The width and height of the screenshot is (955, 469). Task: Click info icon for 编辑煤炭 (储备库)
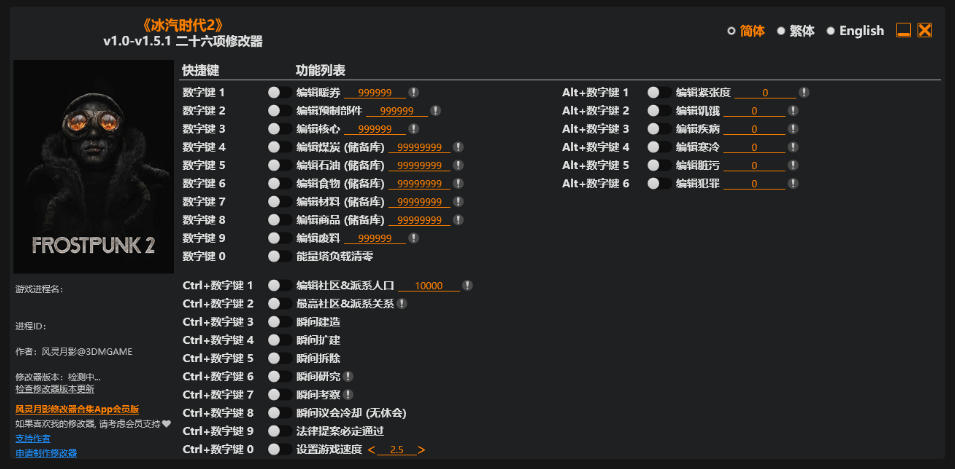(x=458, y=147)
